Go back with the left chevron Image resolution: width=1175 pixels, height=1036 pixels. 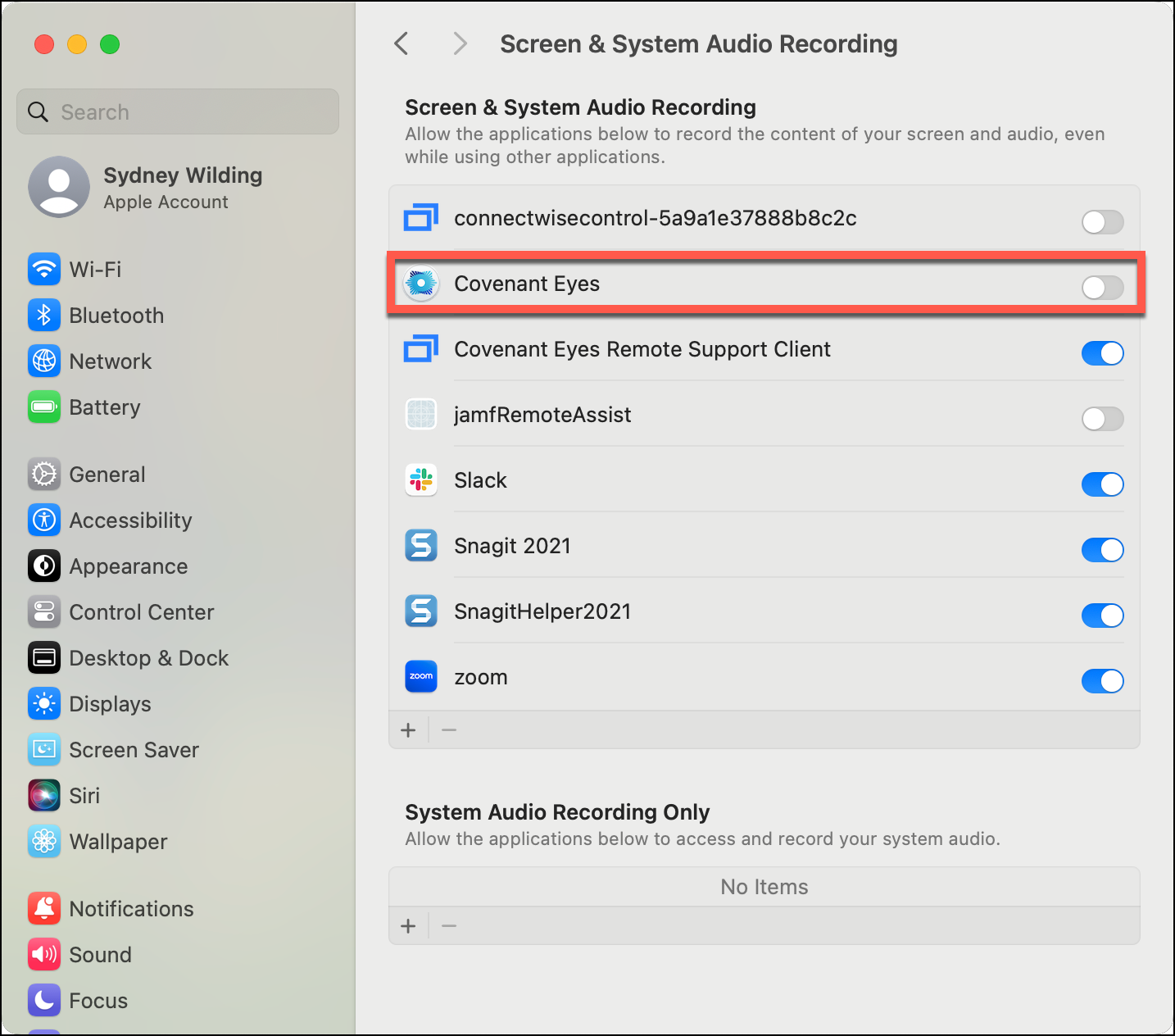(x=401, y=43)
